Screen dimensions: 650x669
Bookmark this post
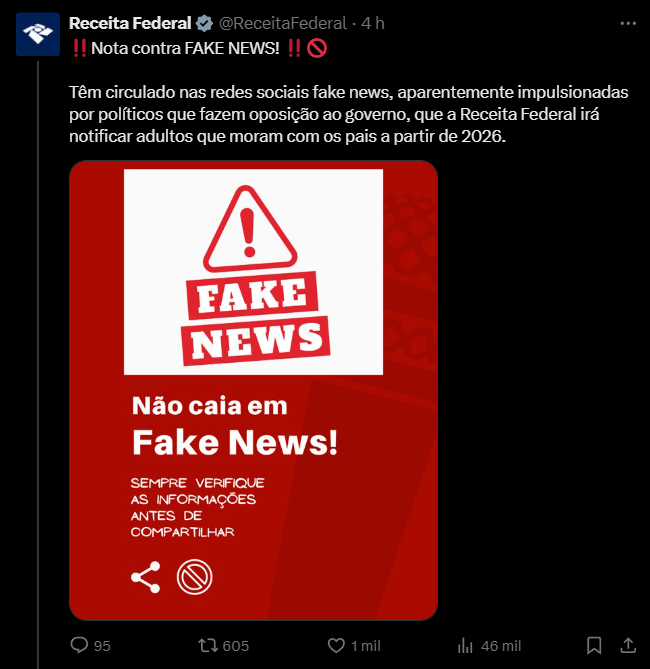pyautogui.click(x=594, y=646)
